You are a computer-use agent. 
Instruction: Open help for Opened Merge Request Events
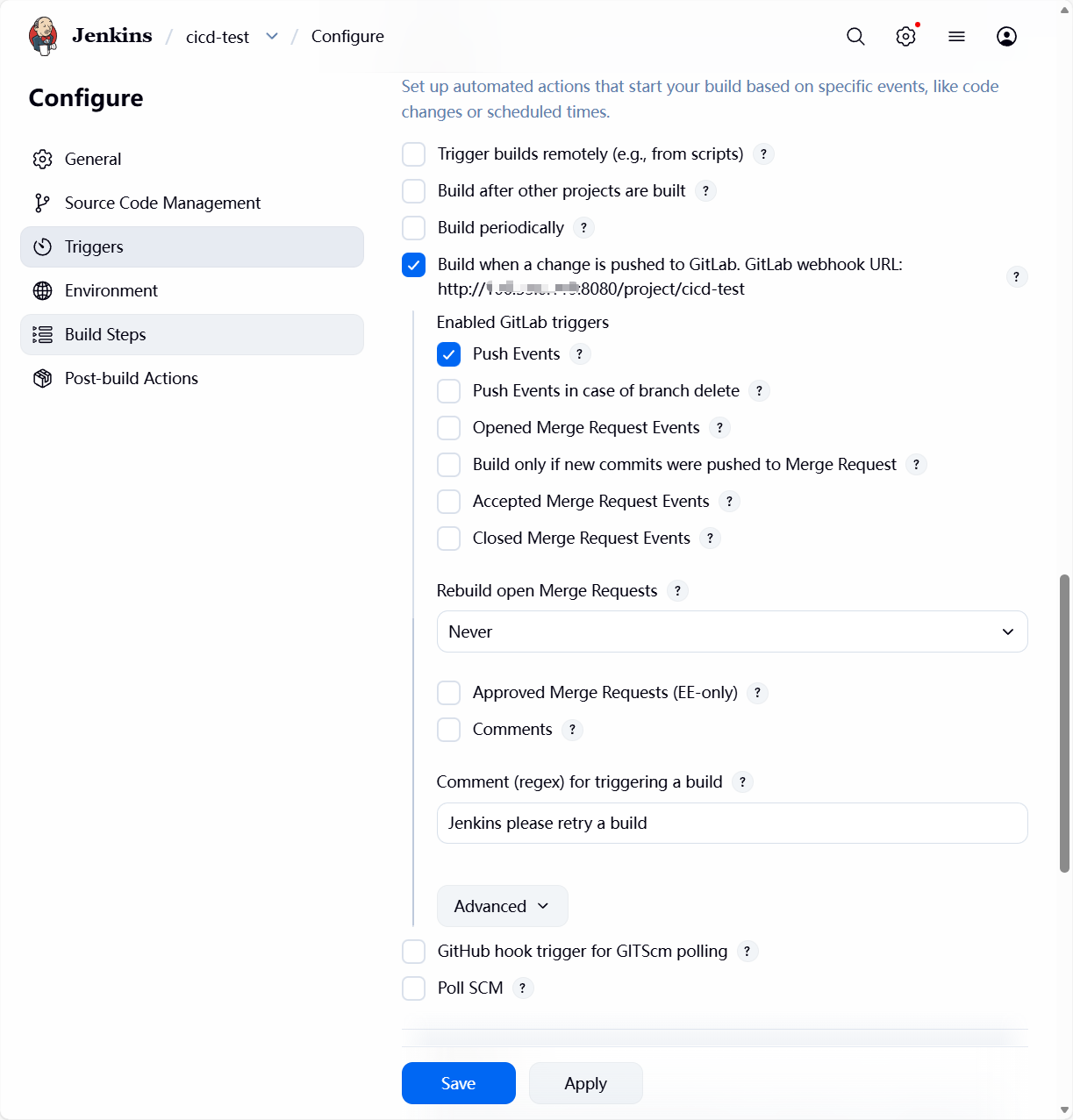719,428
